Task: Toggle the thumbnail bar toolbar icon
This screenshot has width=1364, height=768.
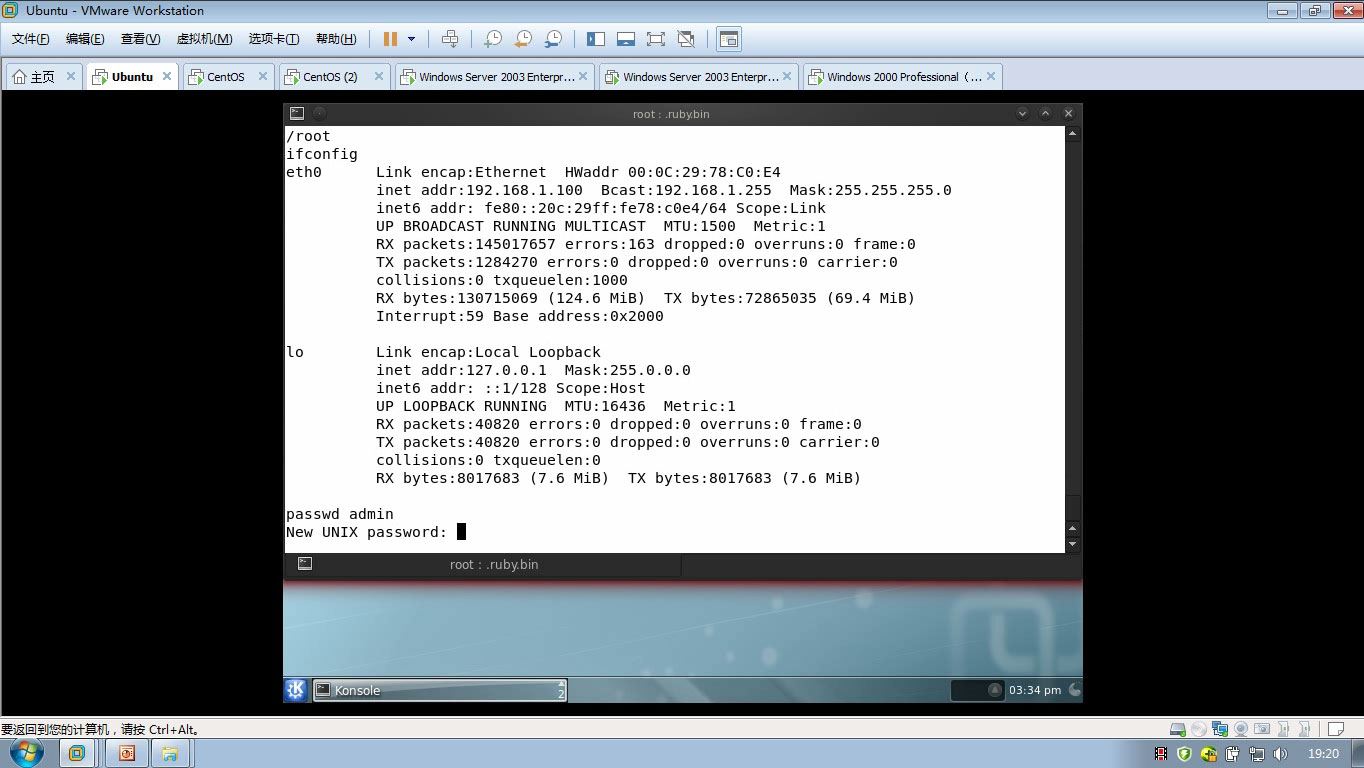Action: click(x=626, y=39)
